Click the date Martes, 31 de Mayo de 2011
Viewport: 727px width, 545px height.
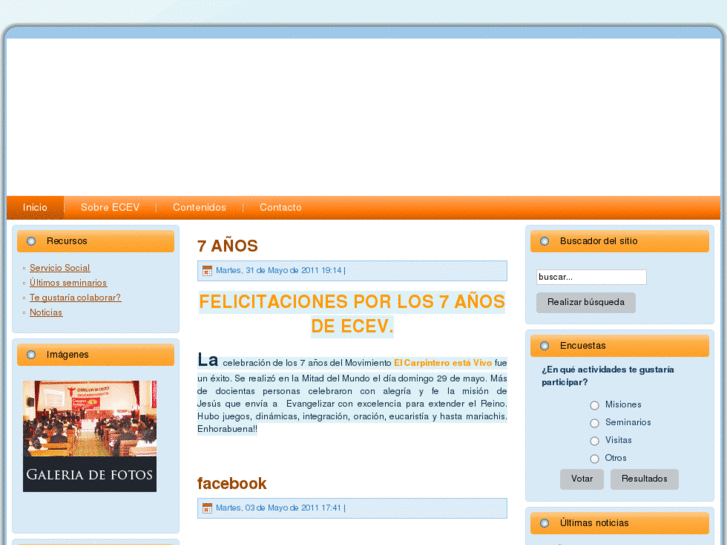coord(279,270)
